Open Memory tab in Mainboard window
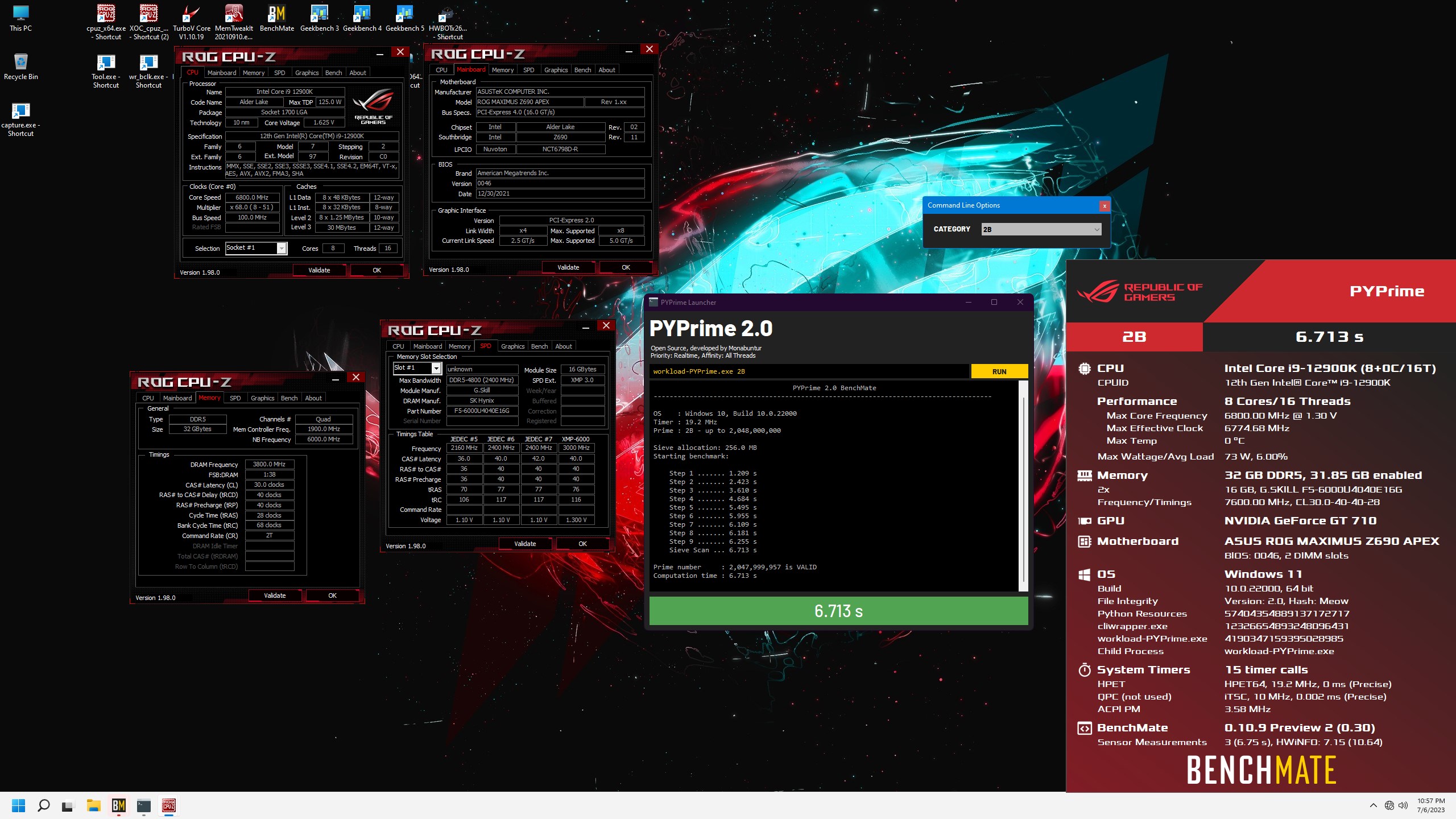 click(x=502, y=70)
